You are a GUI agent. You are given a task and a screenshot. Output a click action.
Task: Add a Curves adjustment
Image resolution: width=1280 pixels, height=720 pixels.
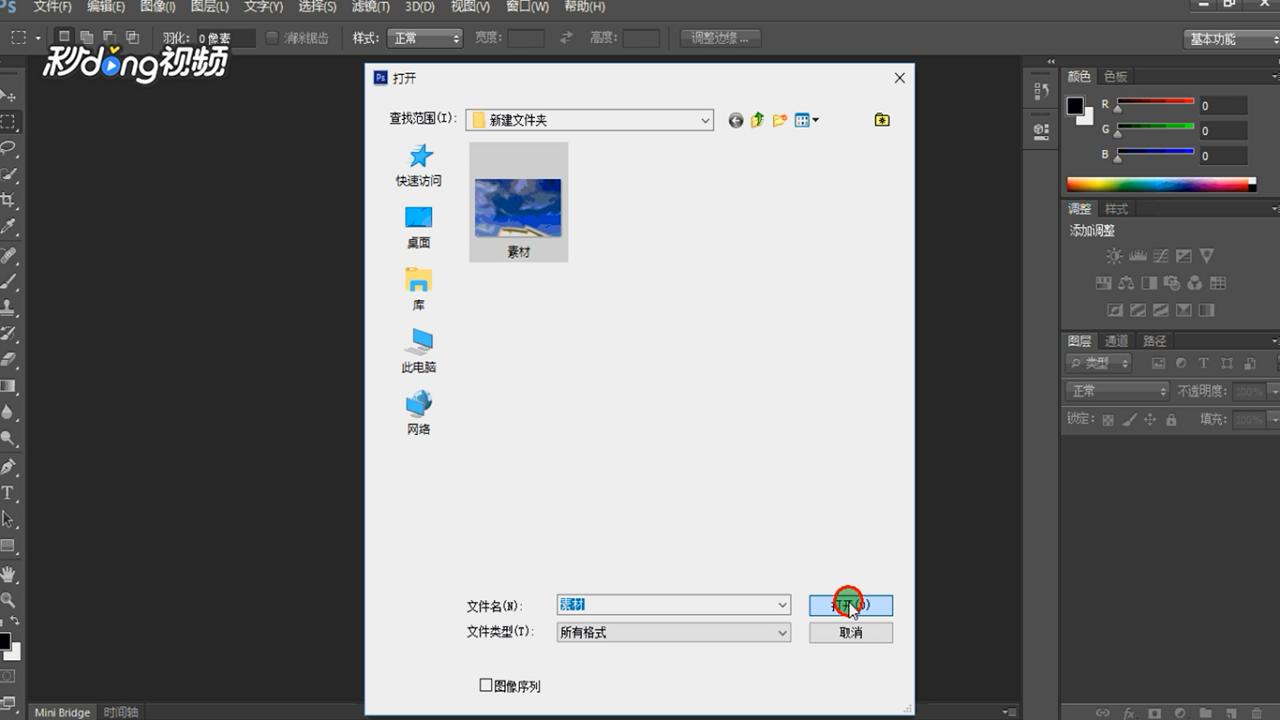click(x=1160, y=257)
